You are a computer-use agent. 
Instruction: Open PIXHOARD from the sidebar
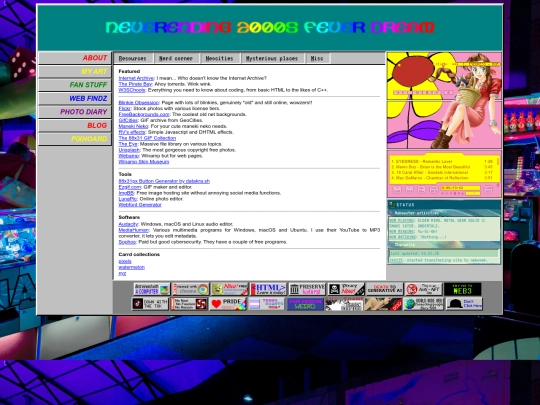[x=75, y=139]
